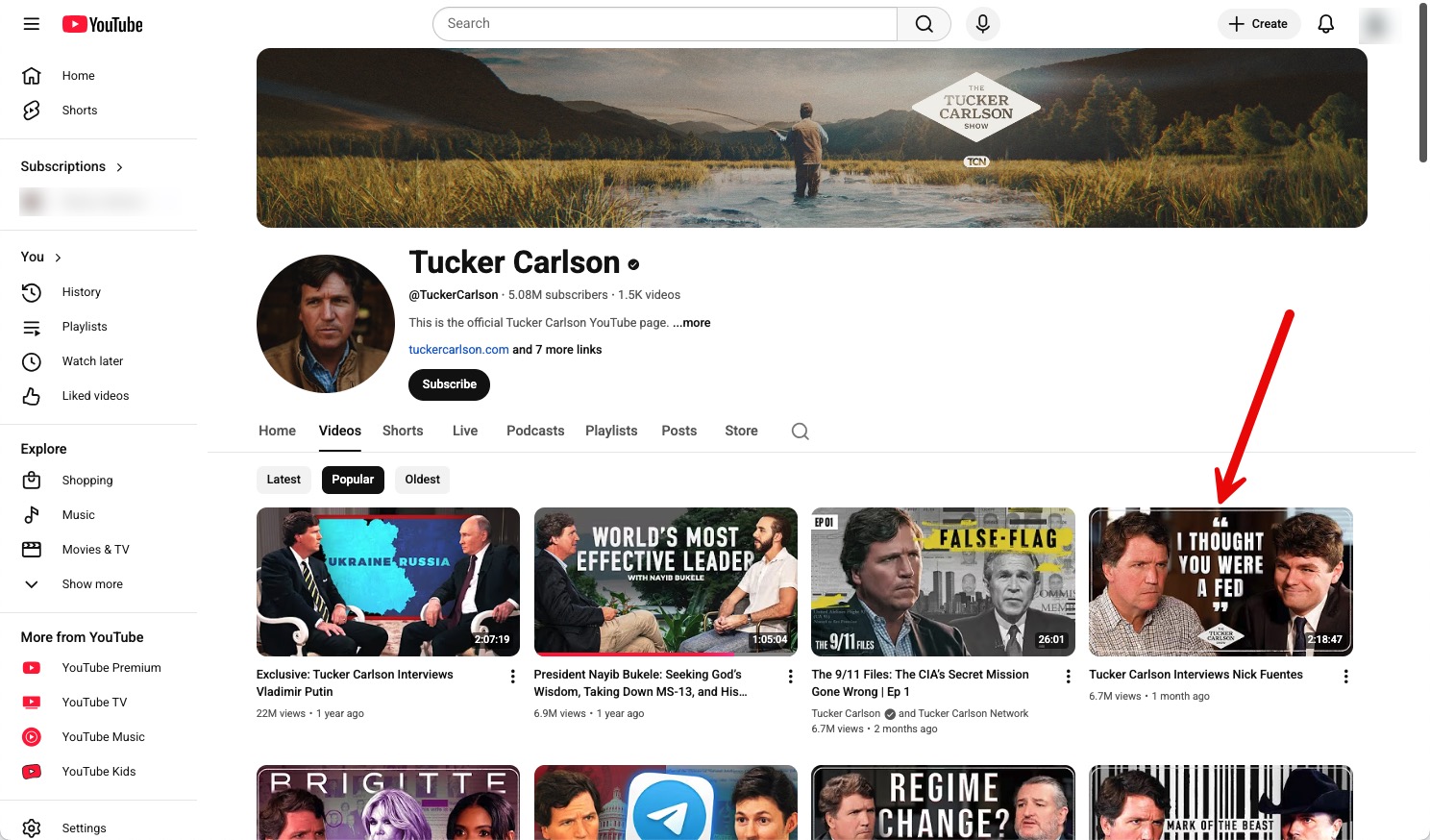Click the microphone voice search icon
The height and width of the screenshot is (840, 1430).
(982, 23)
